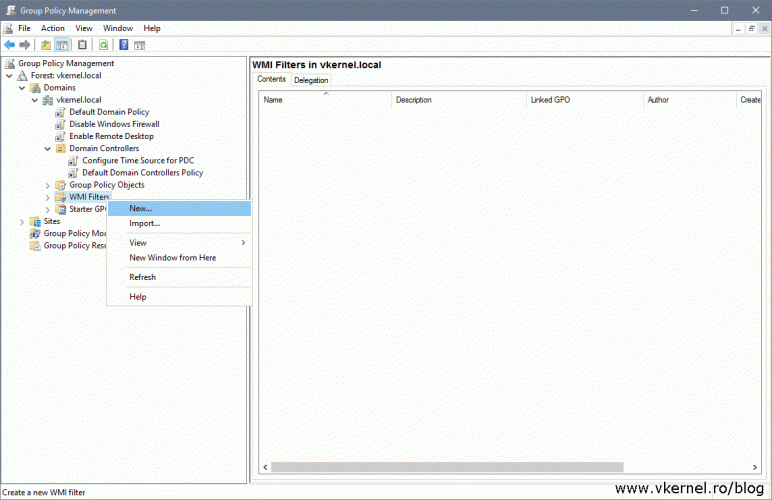Choose New... from the context menu
This screenshot has height=500, width=772.
click(x=179, y=209)
